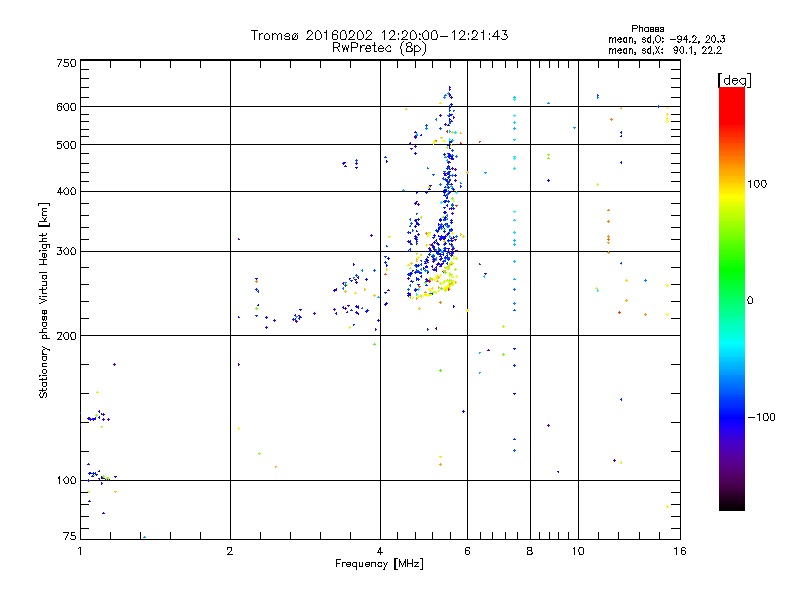Click the plot title 'Tromsø 20160202 12:20:00–12:21:43'
Image resolution: width=800 pixels, height=600 pixels.
pyautogui.click(x=379, y=35)
